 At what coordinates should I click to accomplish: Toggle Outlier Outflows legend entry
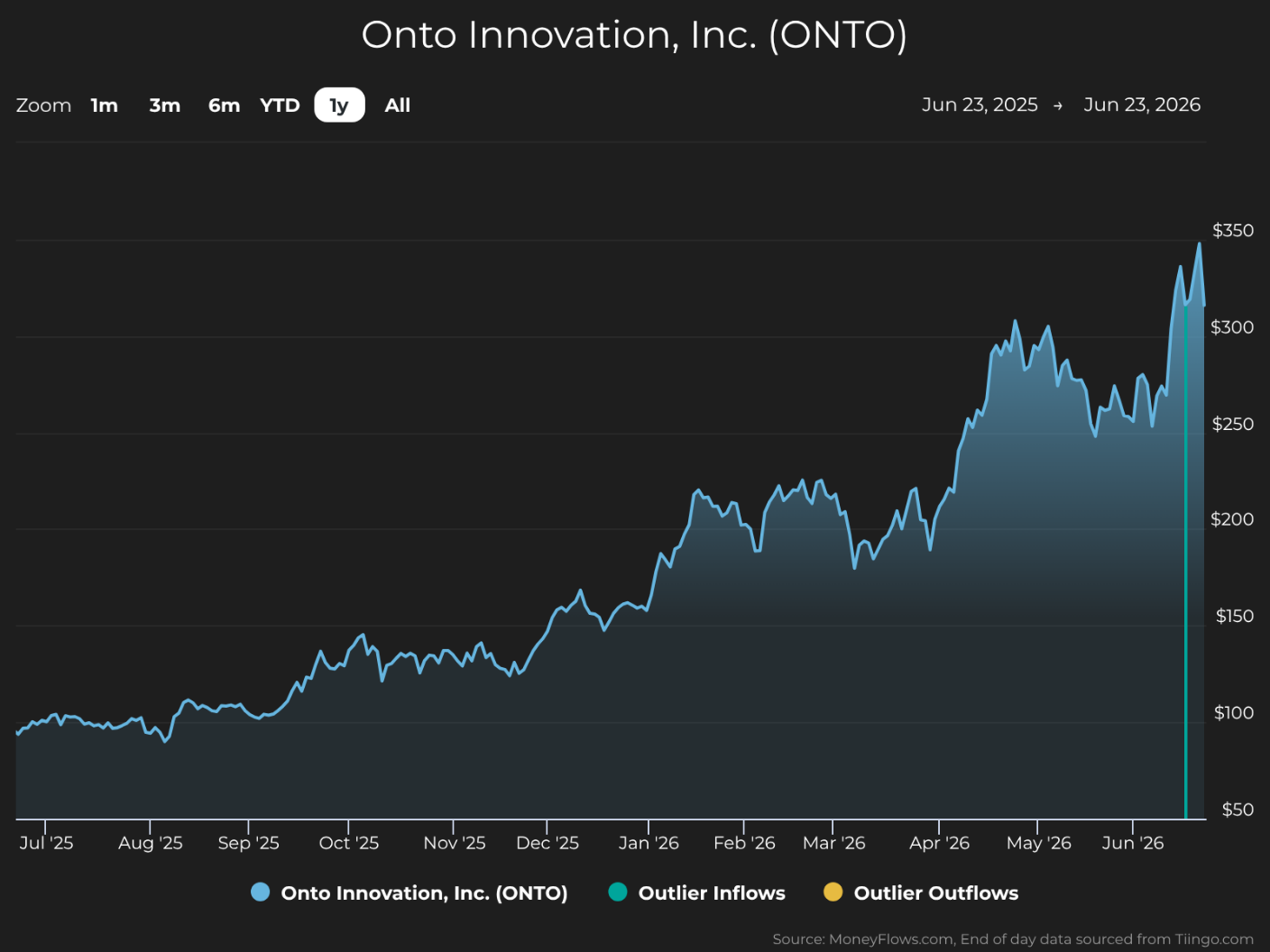[x=922, y=892]
